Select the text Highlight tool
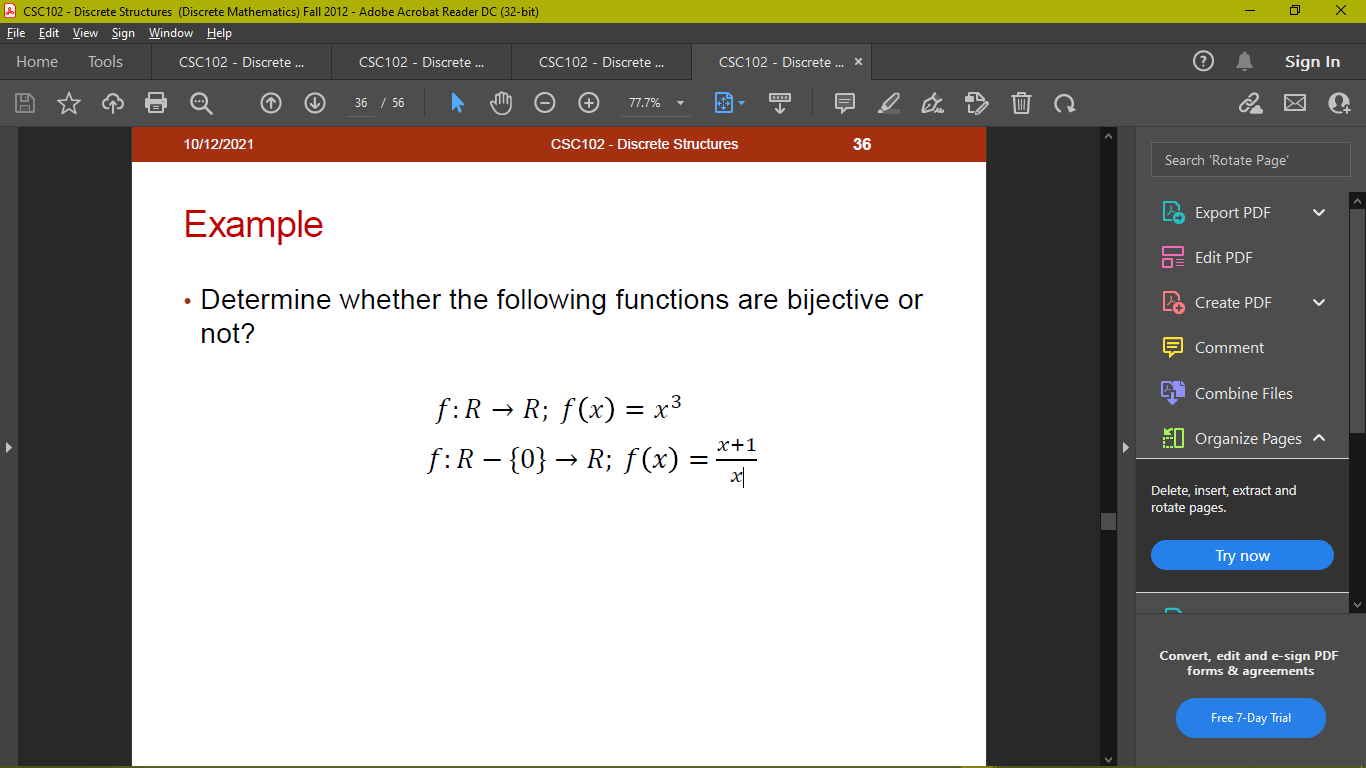The width and height of the screenshot is (1366, 768). click(888, 103)
